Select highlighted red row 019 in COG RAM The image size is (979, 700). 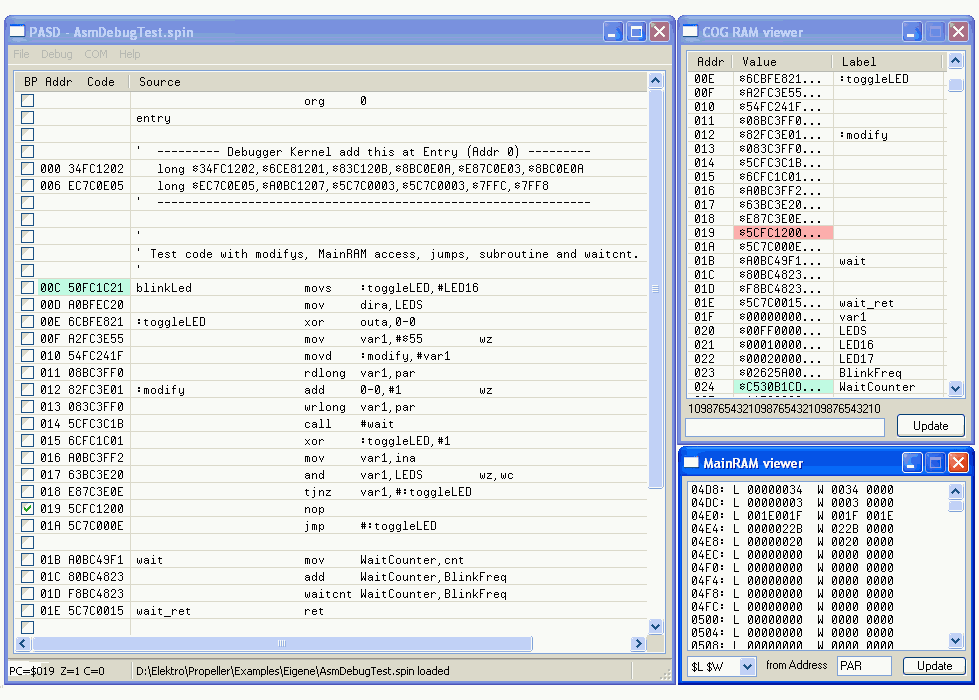tap(783, 233)
